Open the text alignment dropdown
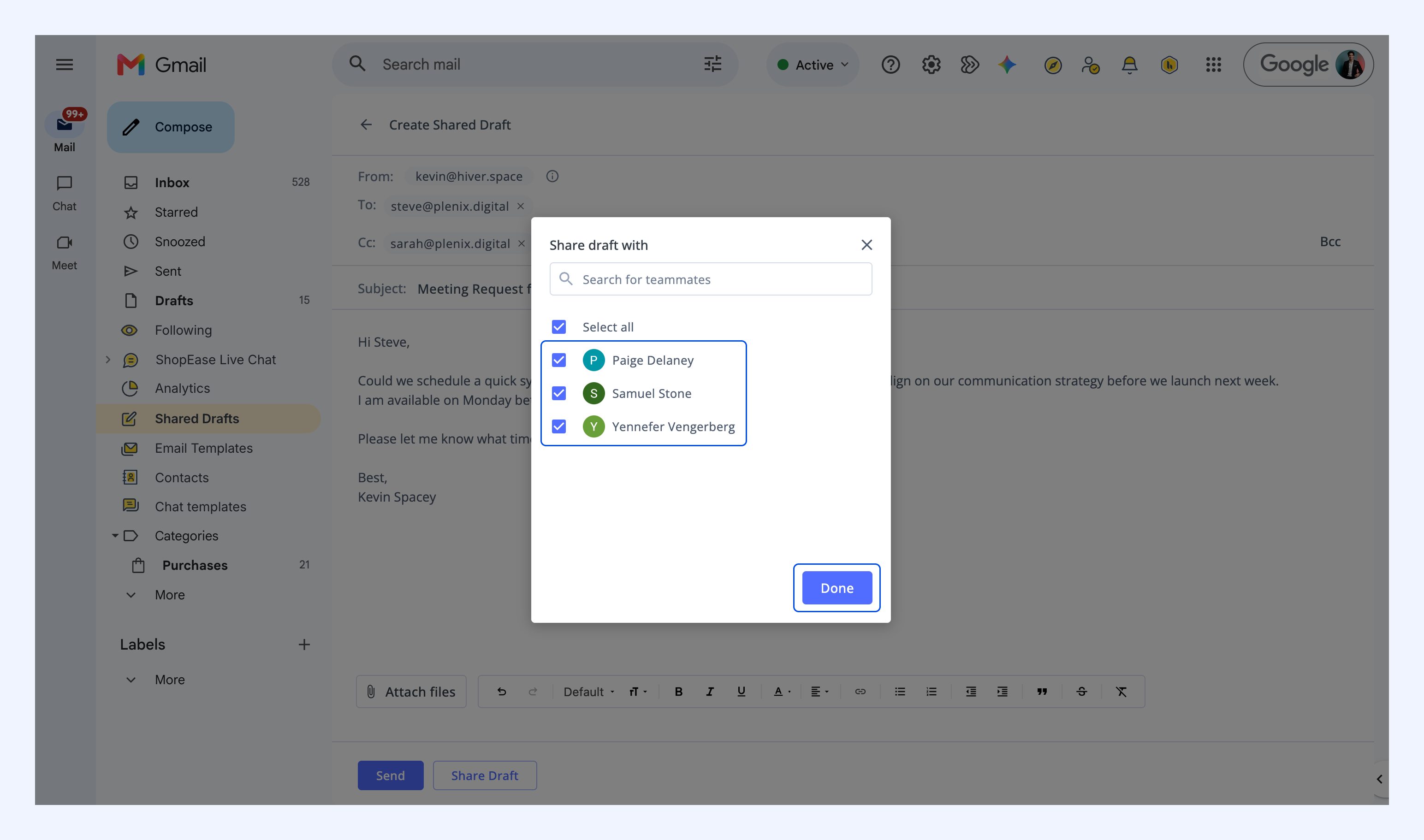Viewport: 1424px width, 840px height. pyautogui.click(x=819, y=692)
